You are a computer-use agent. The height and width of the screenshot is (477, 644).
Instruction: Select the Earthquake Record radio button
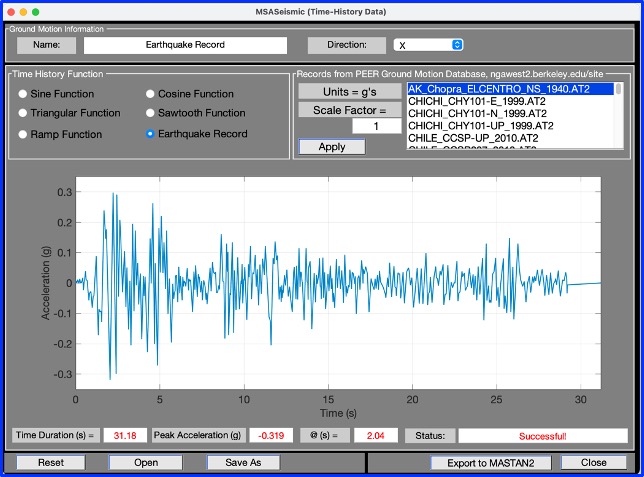click(x=151, y=133)
